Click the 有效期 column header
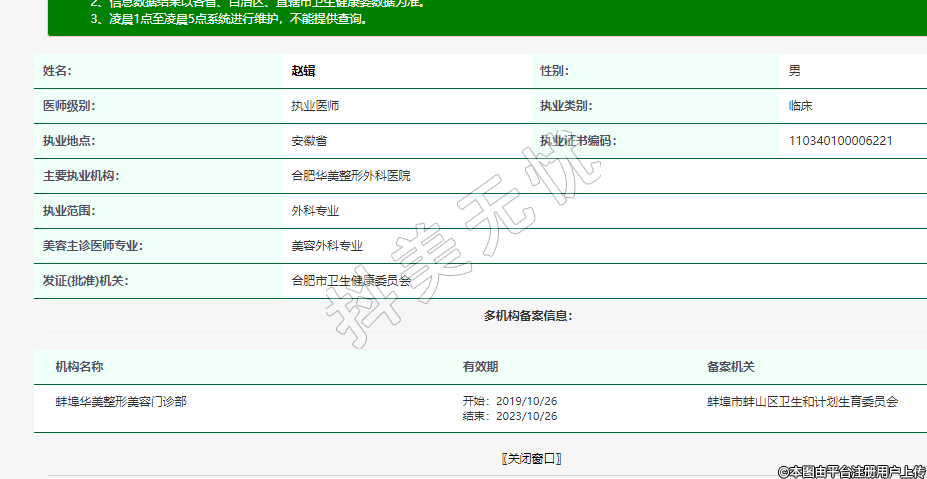This screenshot has height=479, width=927. 480,367
